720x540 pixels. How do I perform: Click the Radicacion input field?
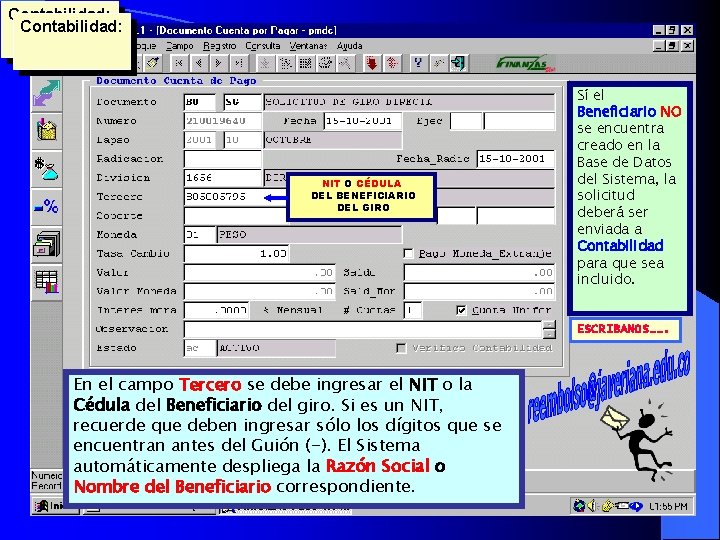[x=223, y=159]
